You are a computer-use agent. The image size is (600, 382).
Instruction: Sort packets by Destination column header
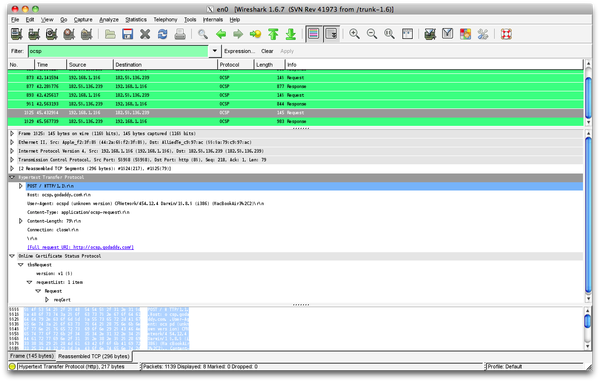coord(165,65)
